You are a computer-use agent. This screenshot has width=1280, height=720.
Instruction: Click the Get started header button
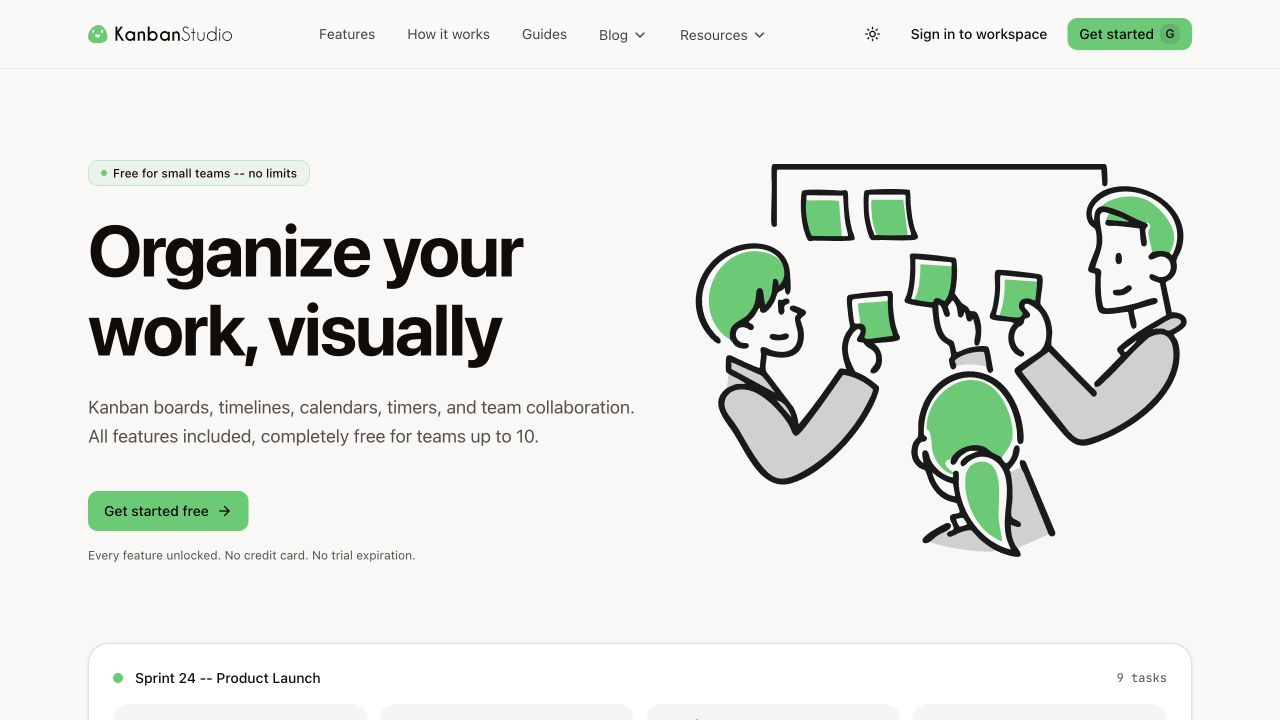pos(1129,34)
